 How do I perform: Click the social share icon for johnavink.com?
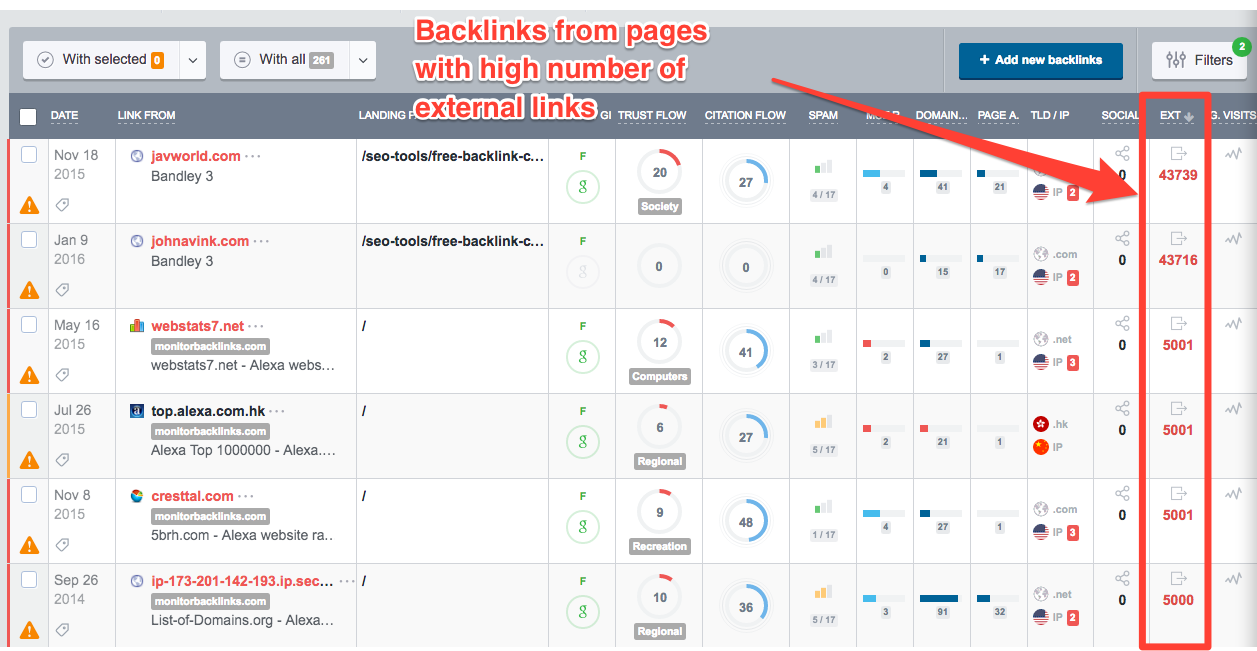pos(1122,239)
